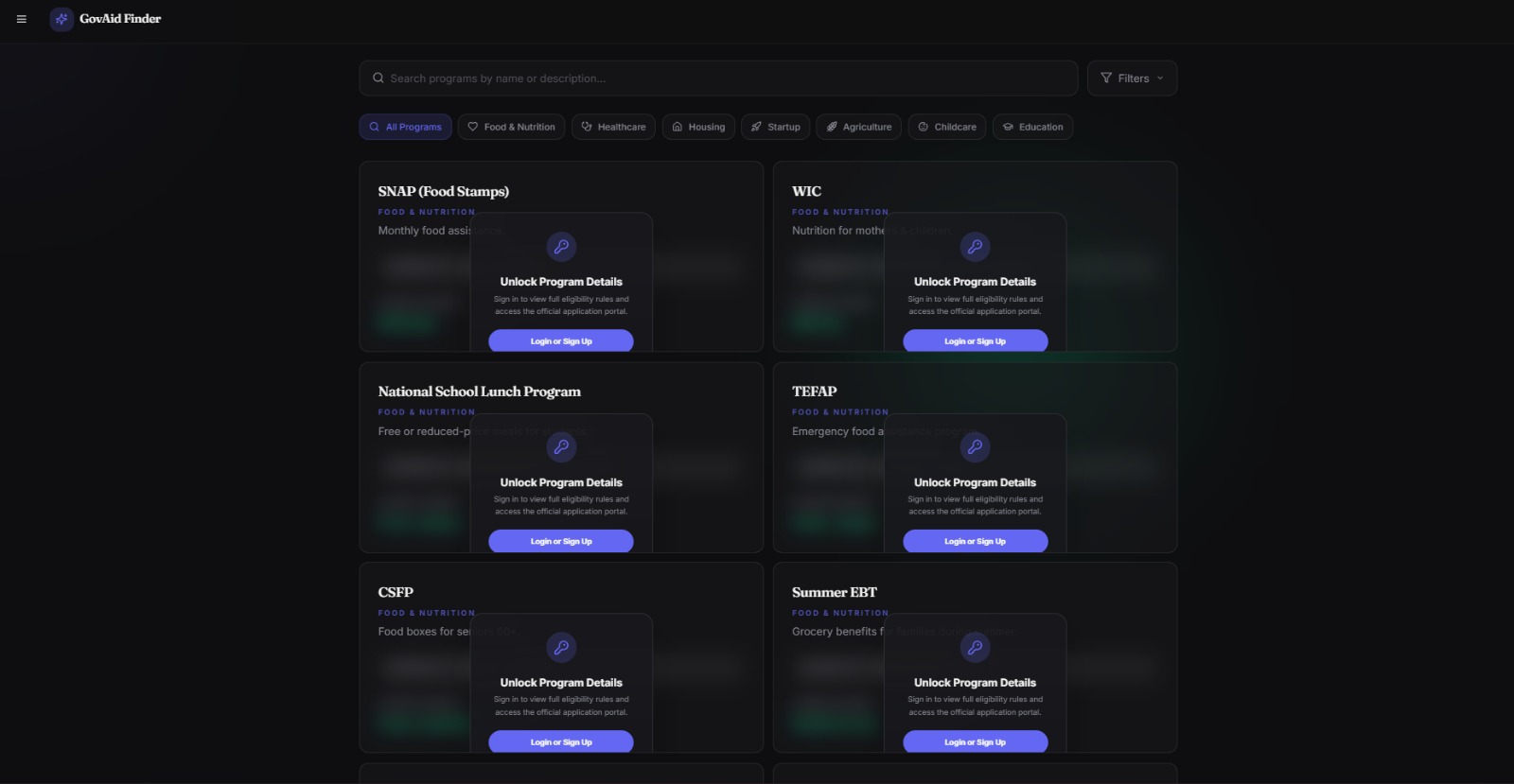Click Login or Sign Up on School Lunch card
This screenshot has height=784, width=1514.
pyautogui.click(x=561, y=541)
